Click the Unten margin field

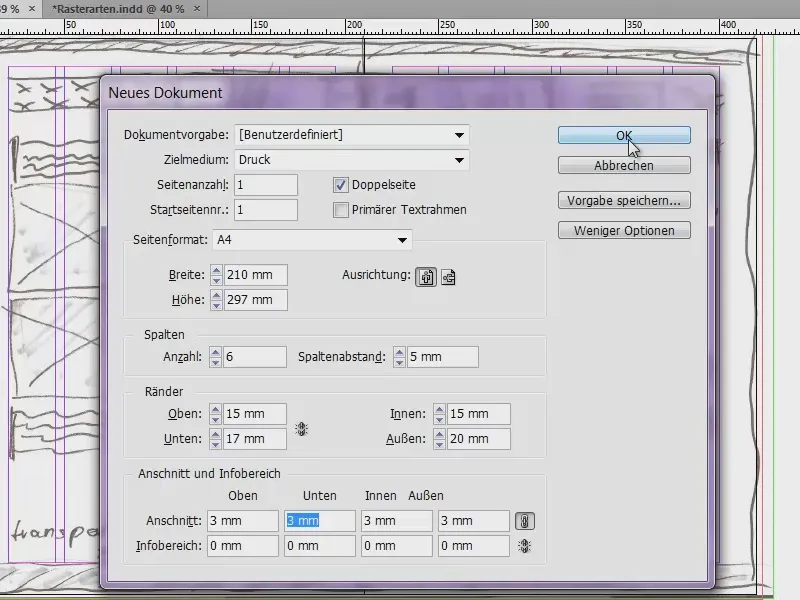click(255, 439)
